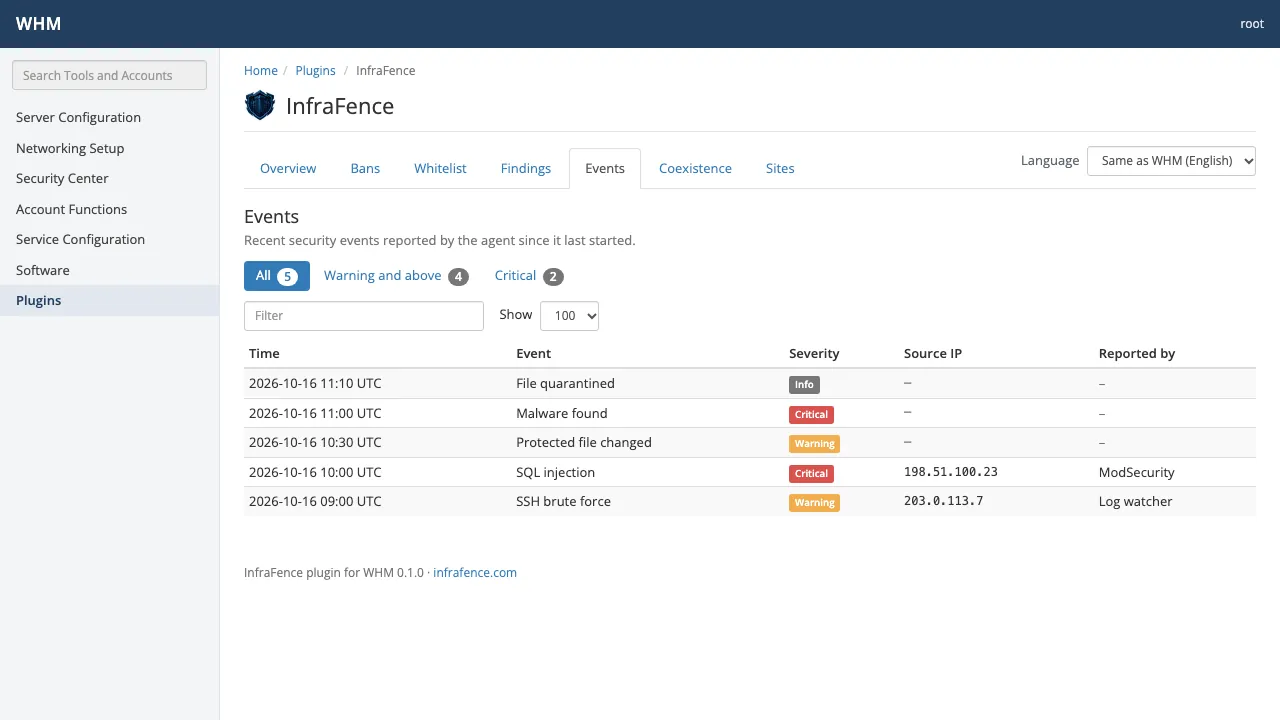Select the Malware found event row
This screenshot has height=720, width=1280.
750,413
